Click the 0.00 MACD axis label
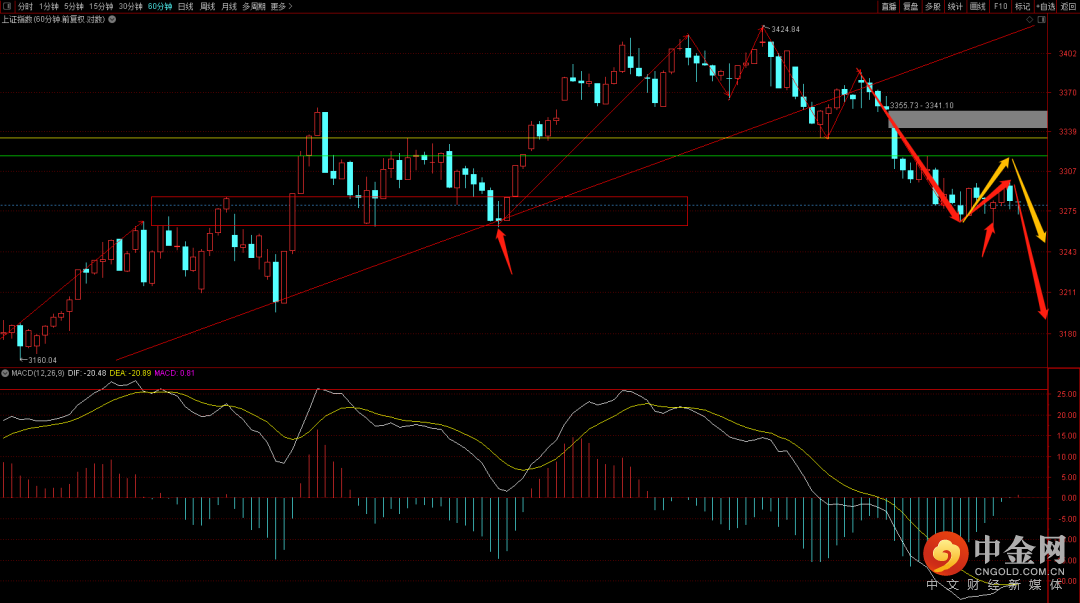The width and height of the screenshot is (1080, 603). point(1069,498)
